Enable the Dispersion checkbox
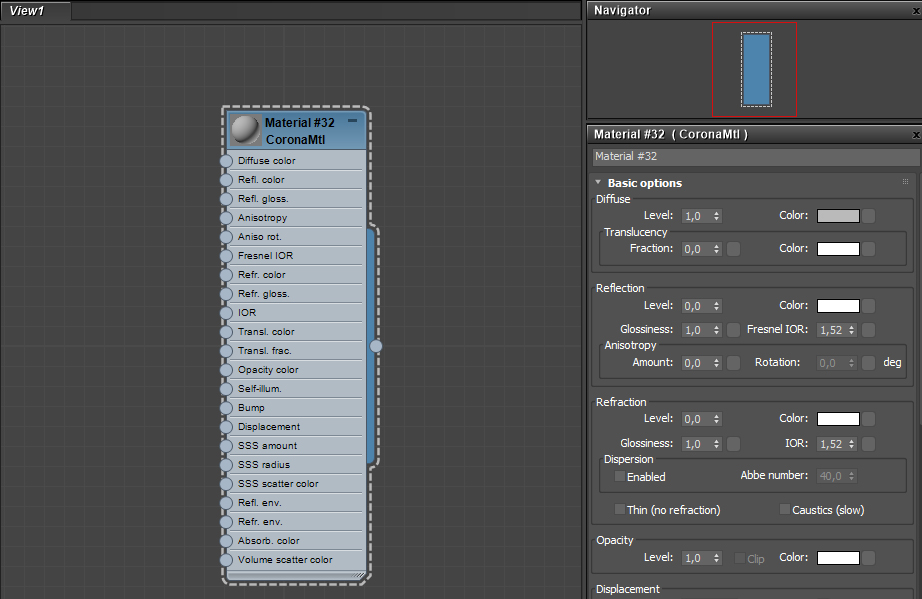The width and height of the screenshot is (922, 599). pyautogui.click(x=620, y=477)
